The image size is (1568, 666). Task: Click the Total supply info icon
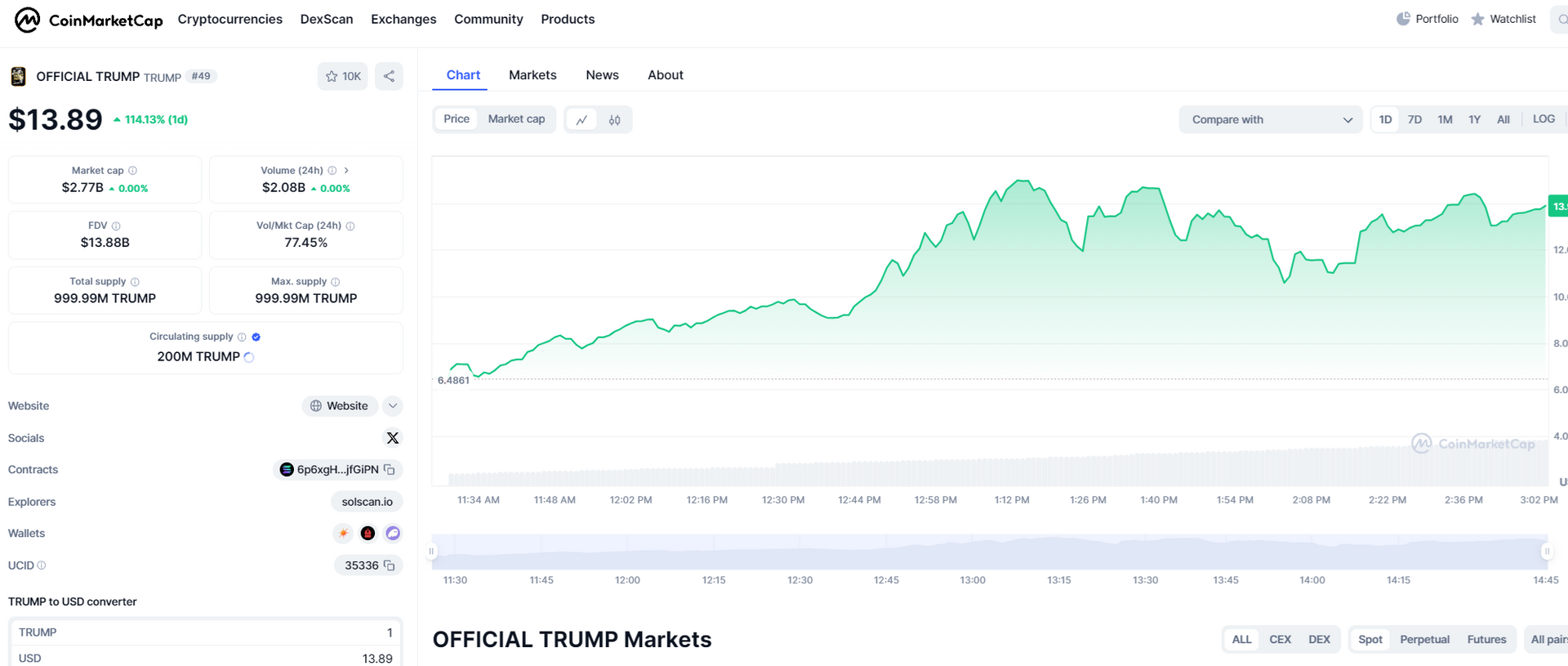(135, 282)
